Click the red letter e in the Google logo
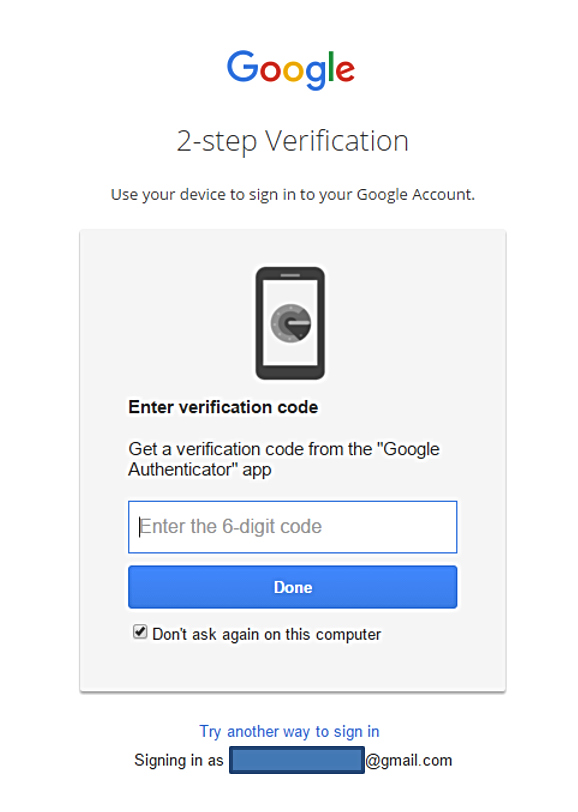 pos(345,71)
